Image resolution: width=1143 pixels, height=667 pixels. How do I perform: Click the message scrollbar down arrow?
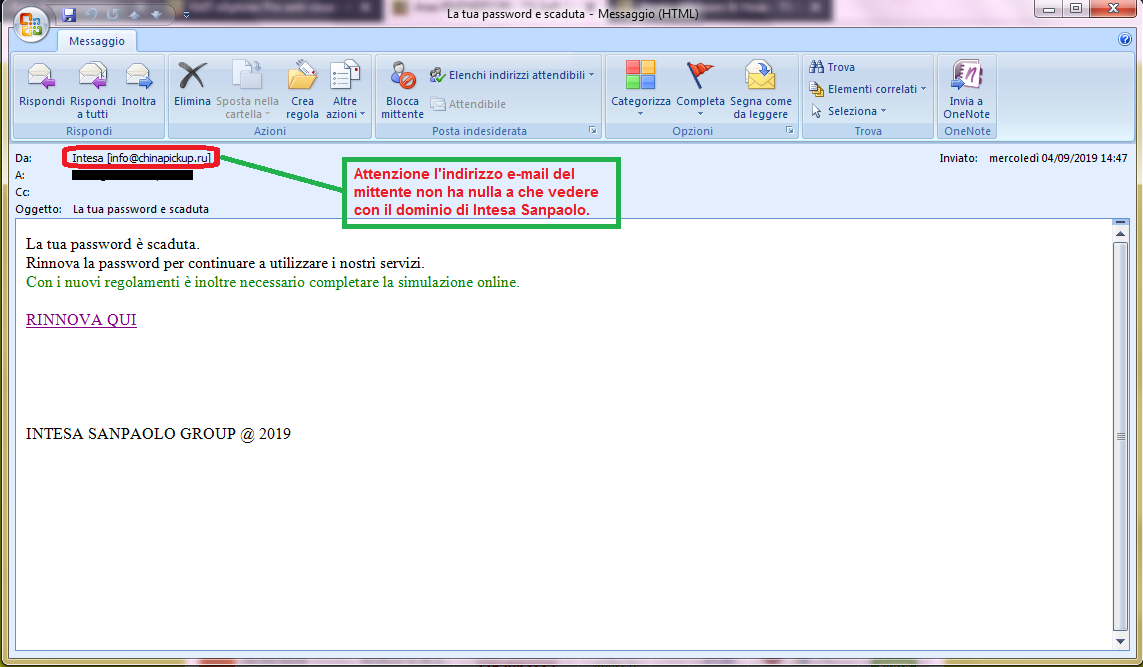tap(1121, 641)
